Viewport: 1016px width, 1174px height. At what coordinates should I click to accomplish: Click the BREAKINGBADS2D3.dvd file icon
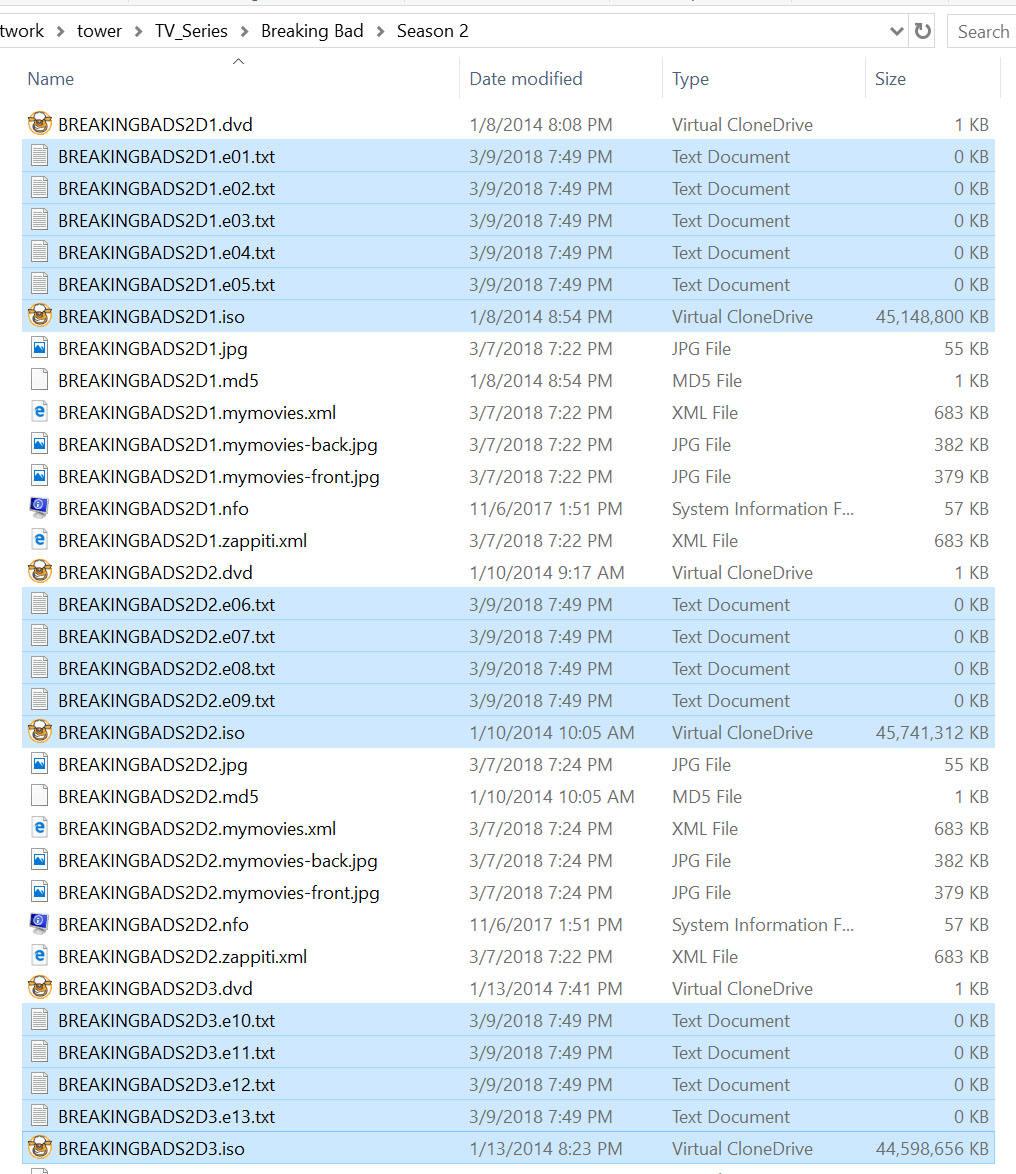pos(40,988)
